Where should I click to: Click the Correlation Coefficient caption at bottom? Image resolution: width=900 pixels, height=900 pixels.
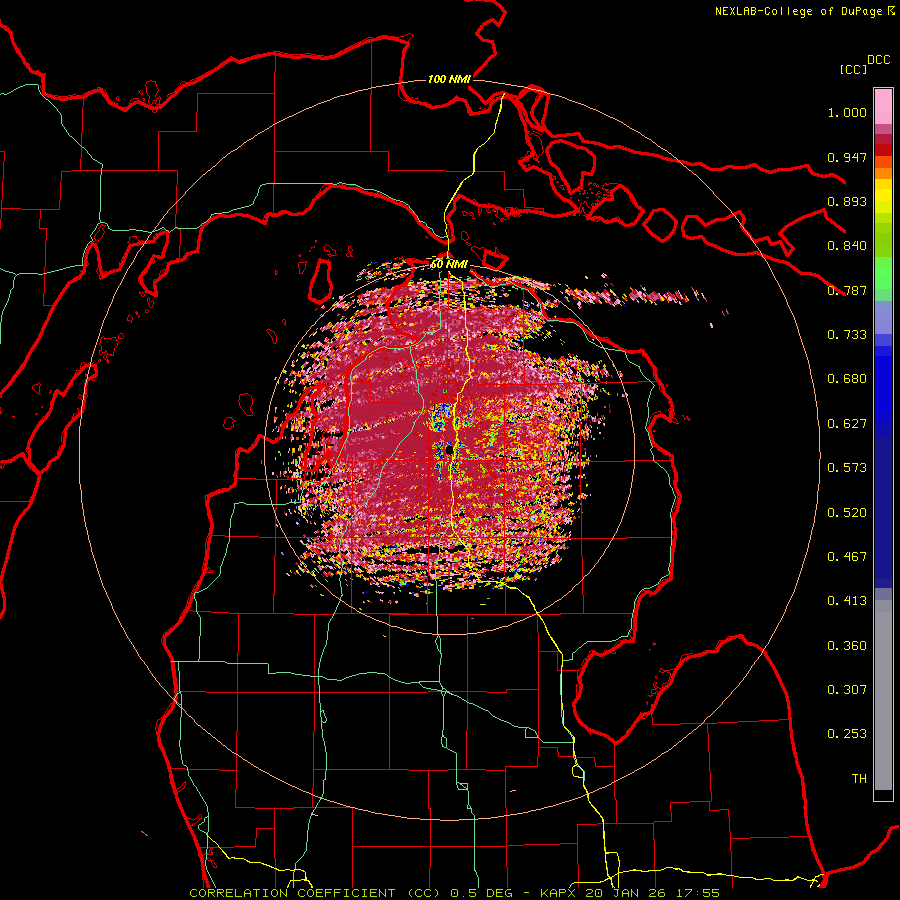(455, 893)
